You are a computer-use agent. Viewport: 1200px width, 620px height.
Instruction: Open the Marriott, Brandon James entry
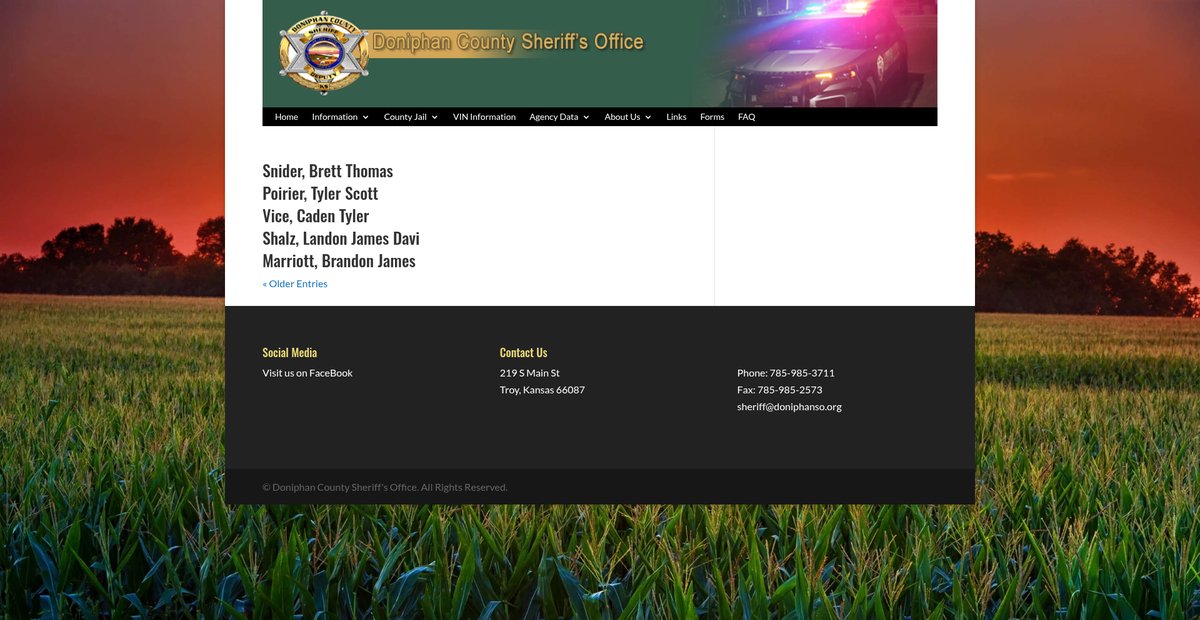(338, 261)
